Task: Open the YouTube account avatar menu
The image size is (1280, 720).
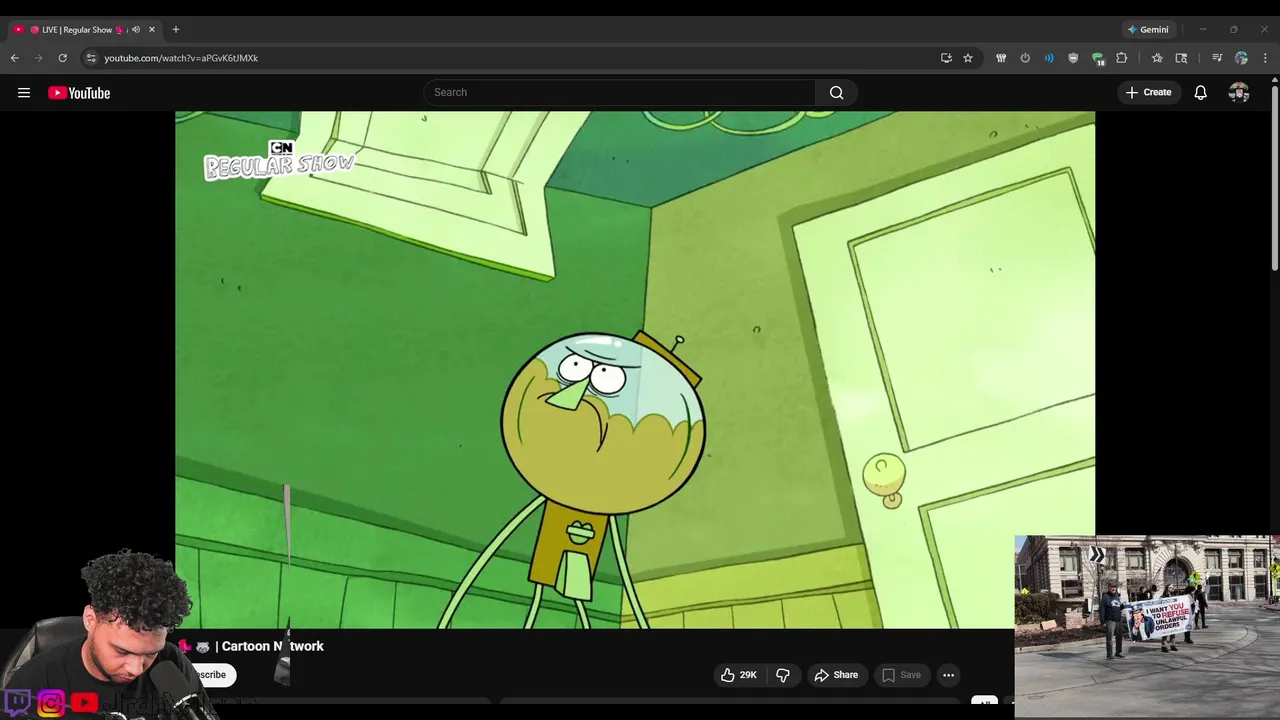Action: [x=1239, y=93]
